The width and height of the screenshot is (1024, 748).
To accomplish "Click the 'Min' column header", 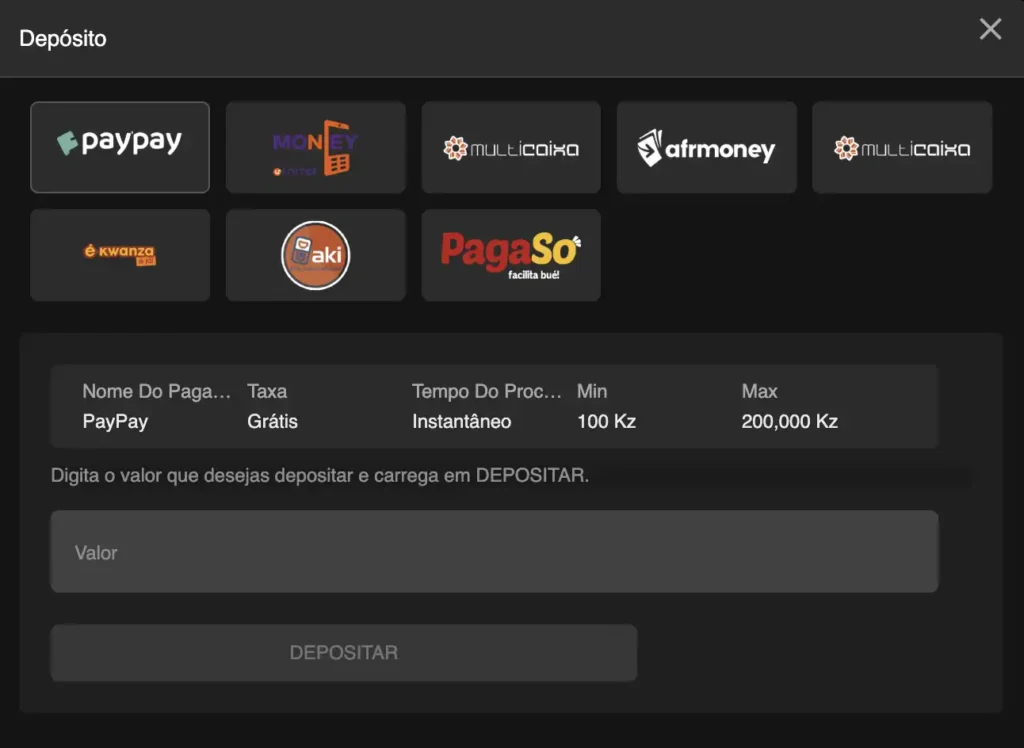I will click(592, 391).
